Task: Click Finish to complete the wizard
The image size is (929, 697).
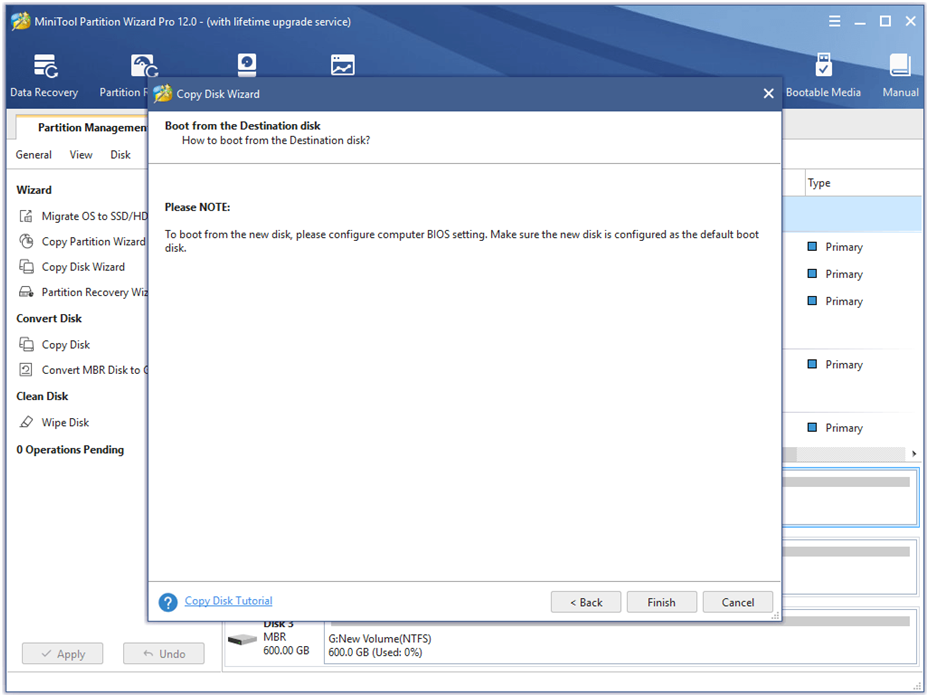Action: [x=661, y=602]
